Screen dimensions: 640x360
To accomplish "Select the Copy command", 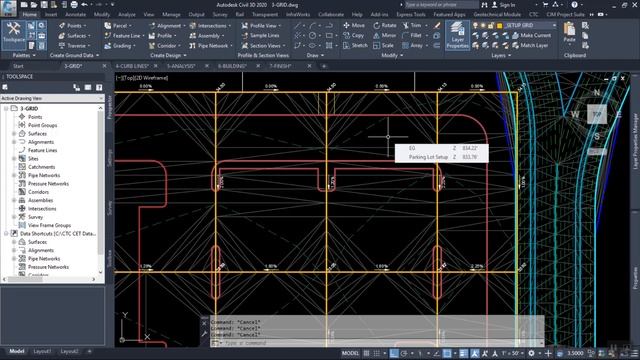I will click(353, 36).
